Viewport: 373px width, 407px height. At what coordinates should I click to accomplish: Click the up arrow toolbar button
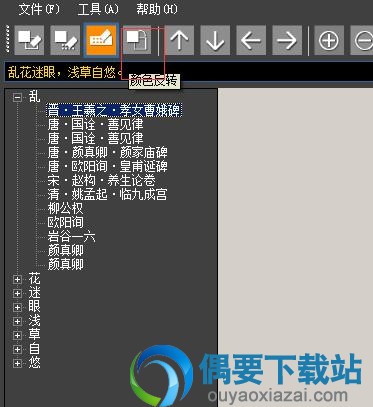pyautogui.click(x=179, y=40)
